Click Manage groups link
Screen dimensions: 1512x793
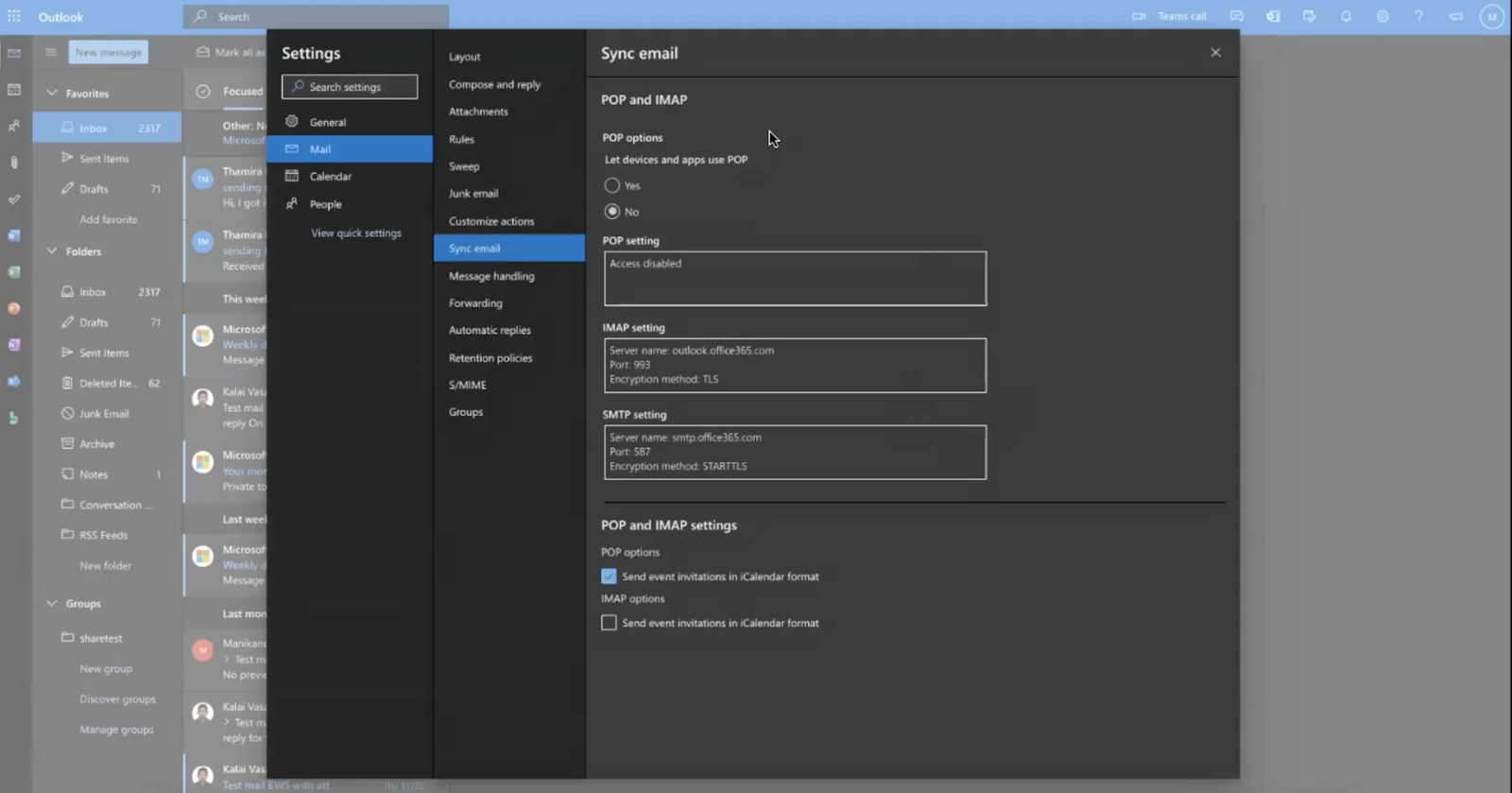point(117,730)
